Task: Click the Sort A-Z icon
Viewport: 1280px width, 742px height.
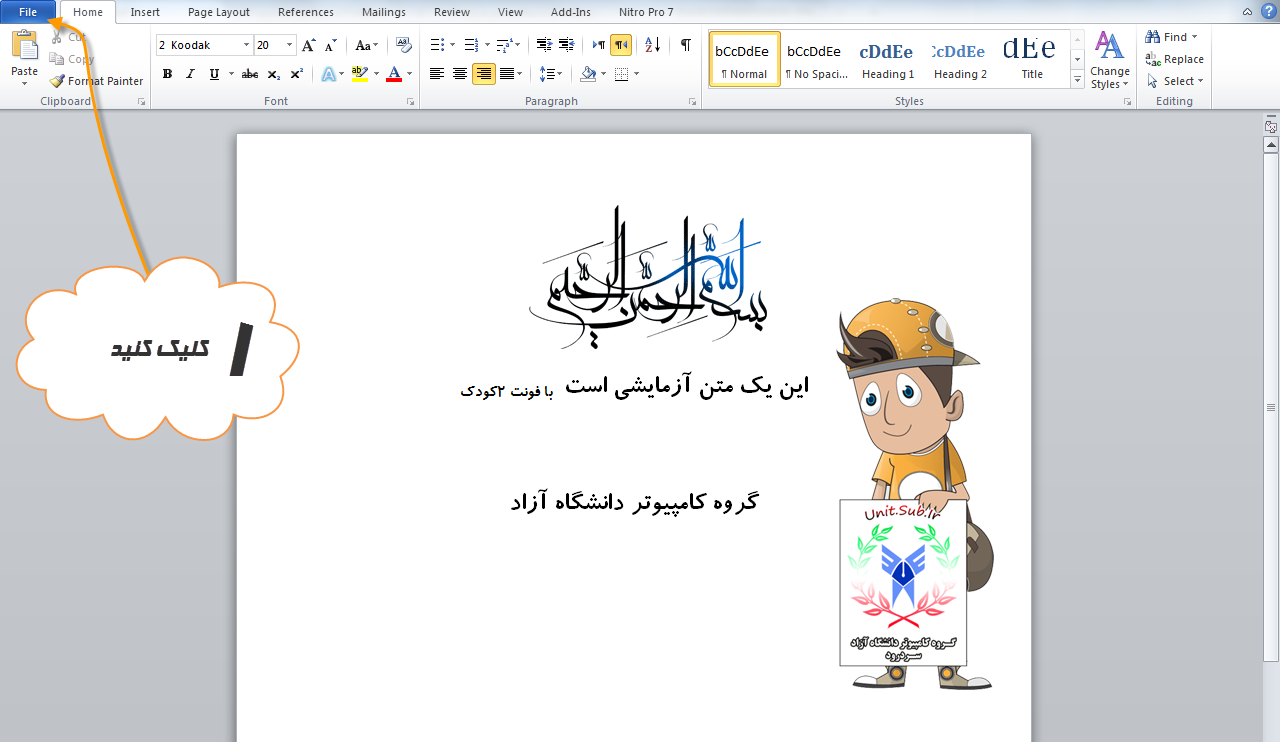Action: click(x=652, y=45)
